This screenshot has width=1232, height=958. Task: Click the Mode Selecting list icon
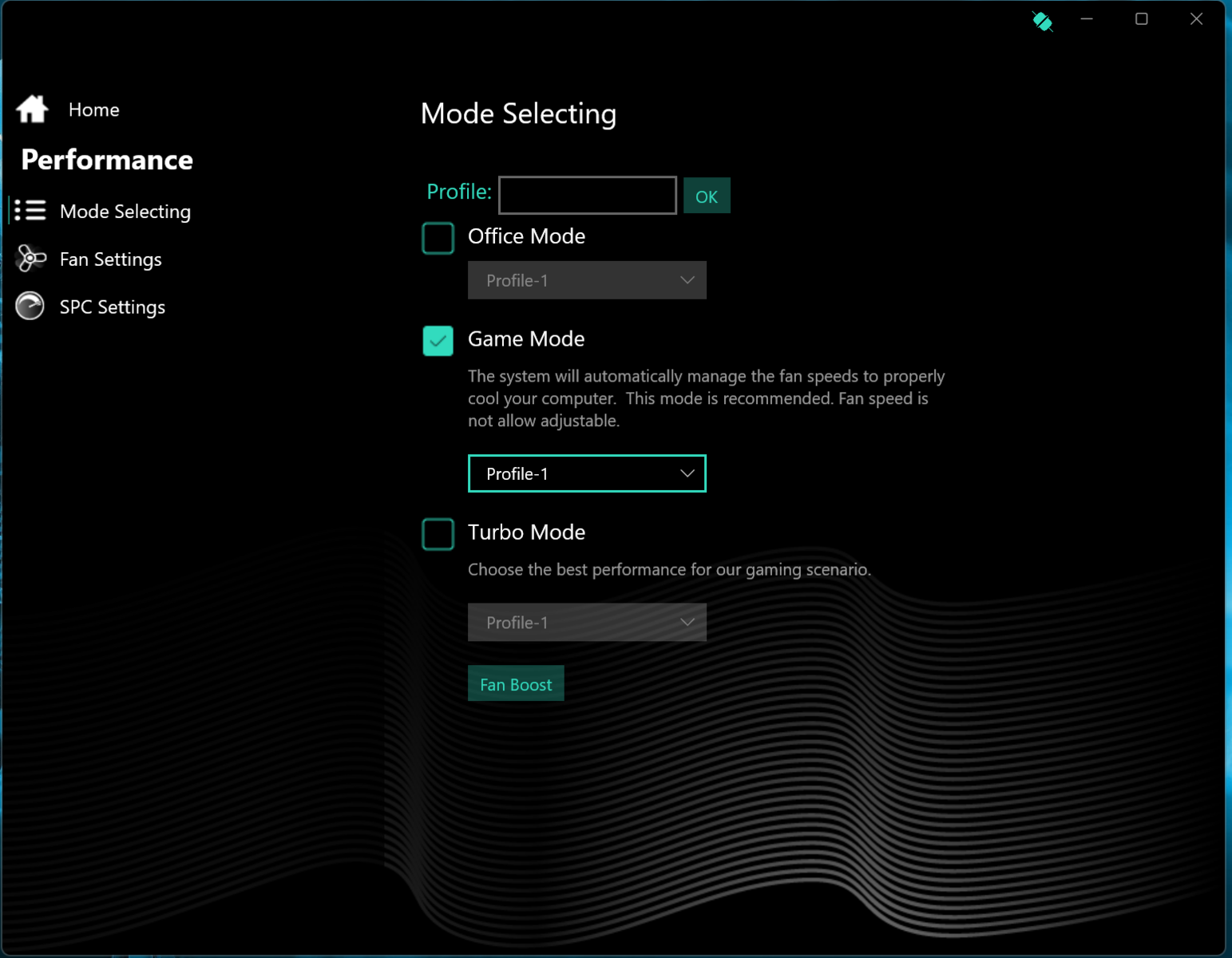(x=30, y=211)
